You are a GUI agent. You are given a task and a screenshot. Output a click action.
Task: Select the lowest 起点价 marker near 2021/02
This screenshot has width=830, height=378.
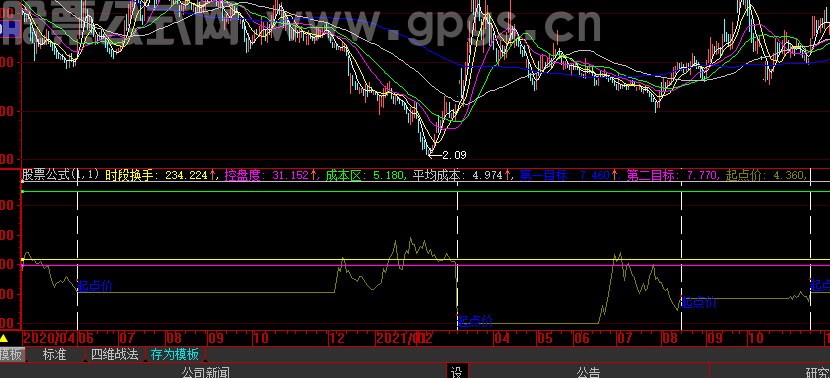475,321
